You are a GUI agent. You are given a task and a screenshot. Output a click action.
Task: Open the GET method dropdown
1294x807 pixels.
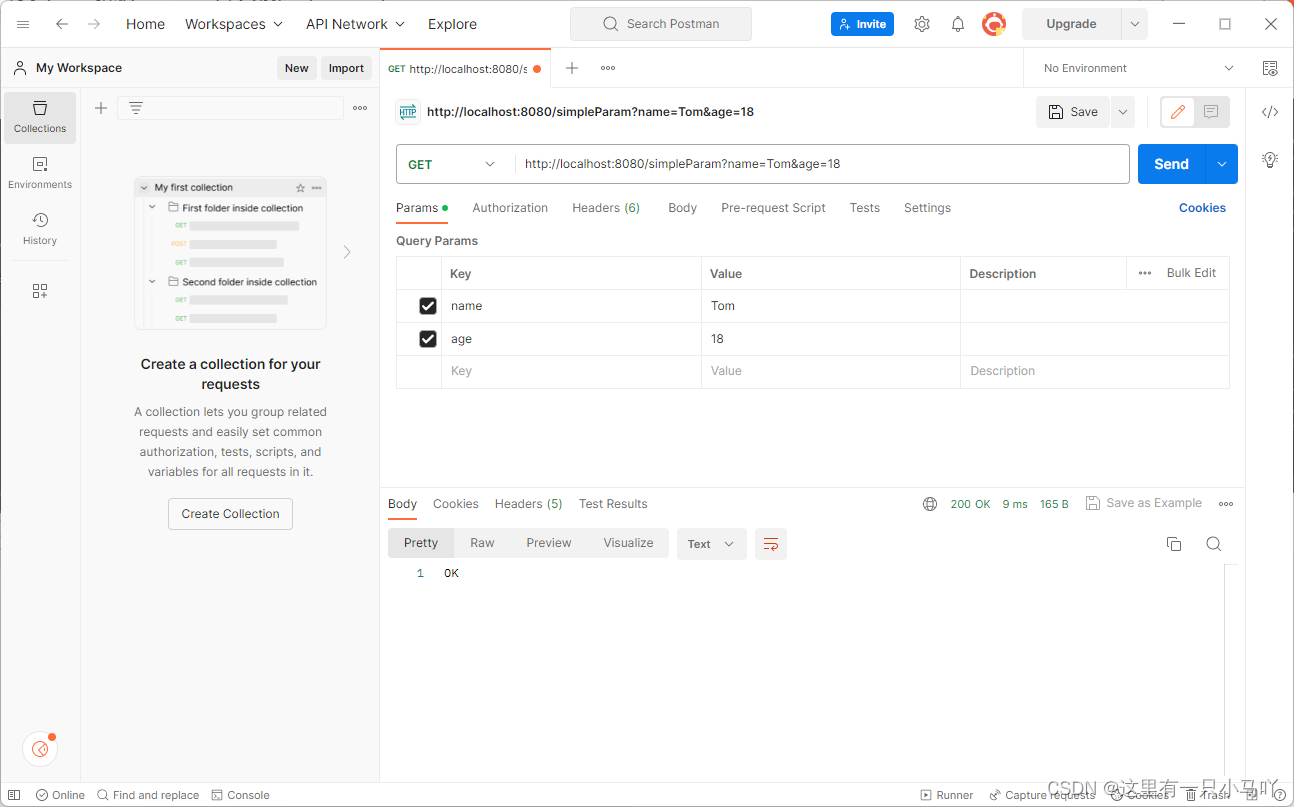pos(452,164)
